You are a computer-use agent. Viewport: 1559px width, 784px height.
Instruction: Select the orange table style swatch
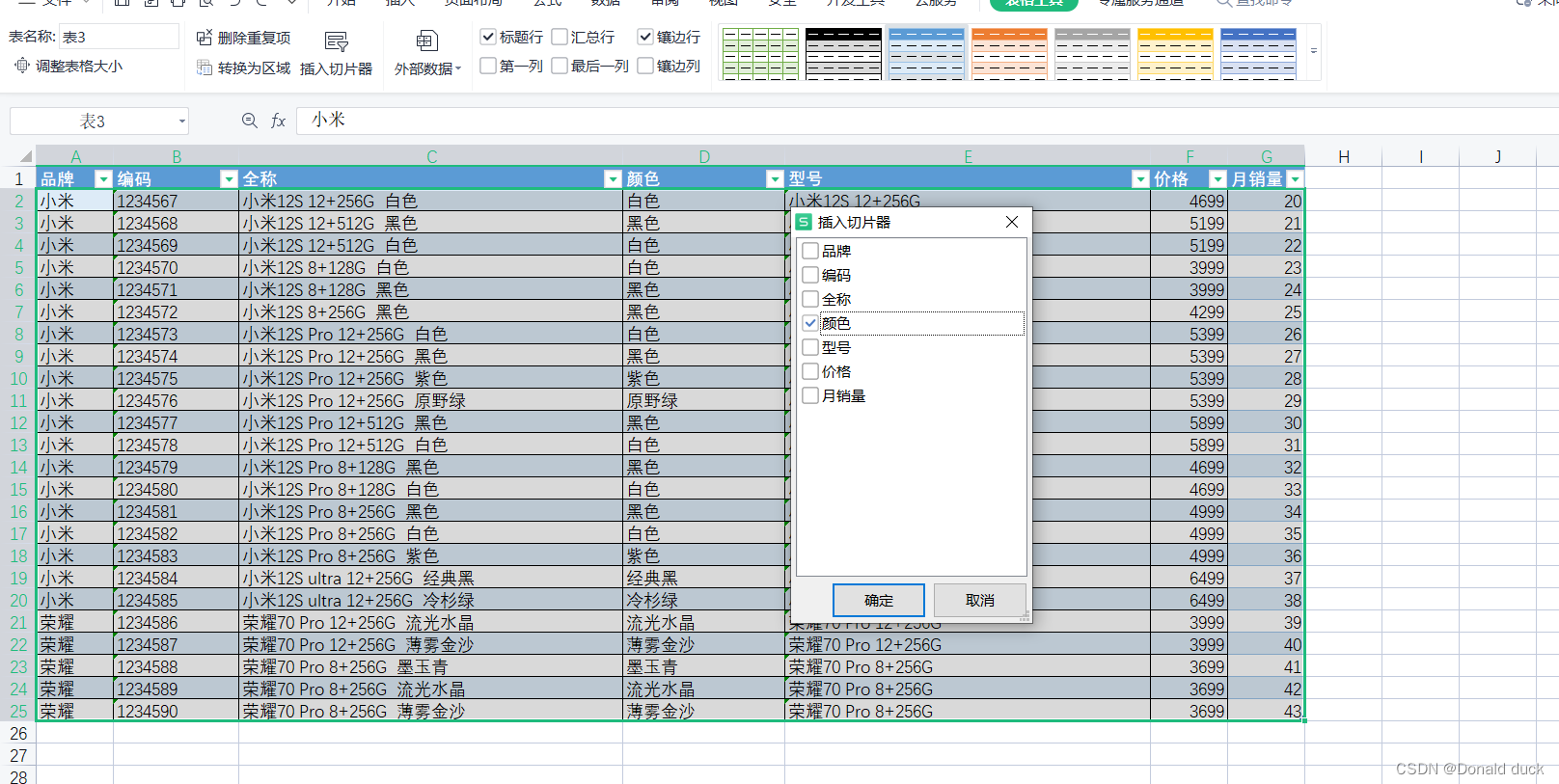click(1009, 54)
